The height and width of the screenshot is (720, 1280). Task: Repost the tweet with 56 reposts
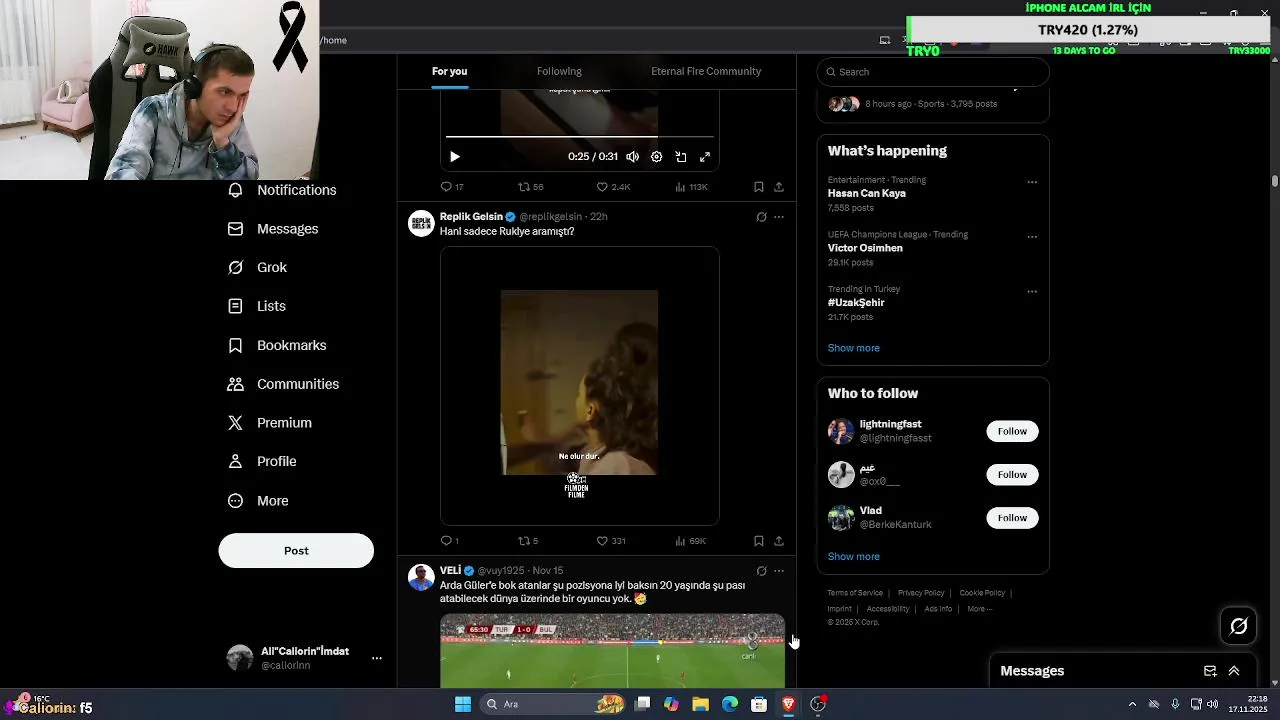coord(530,187)
